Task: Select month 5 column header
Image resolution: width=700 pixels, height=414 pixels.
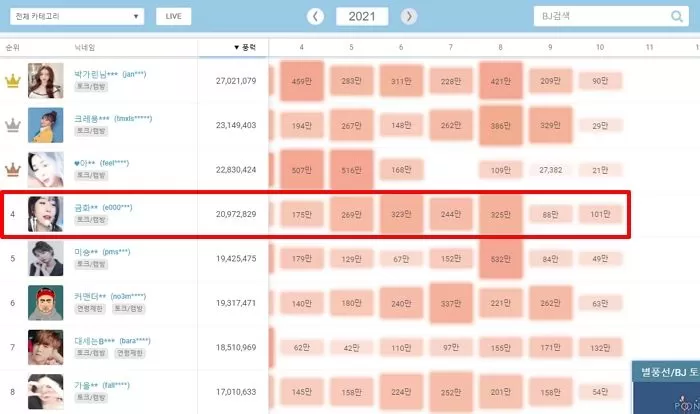Action: point(351,47)
